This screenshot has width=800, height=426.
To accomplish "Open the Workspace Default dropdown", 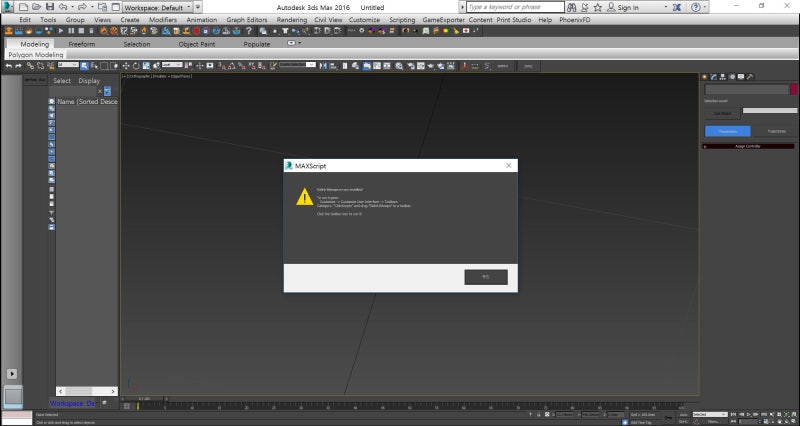I will (x=157, y=7).
